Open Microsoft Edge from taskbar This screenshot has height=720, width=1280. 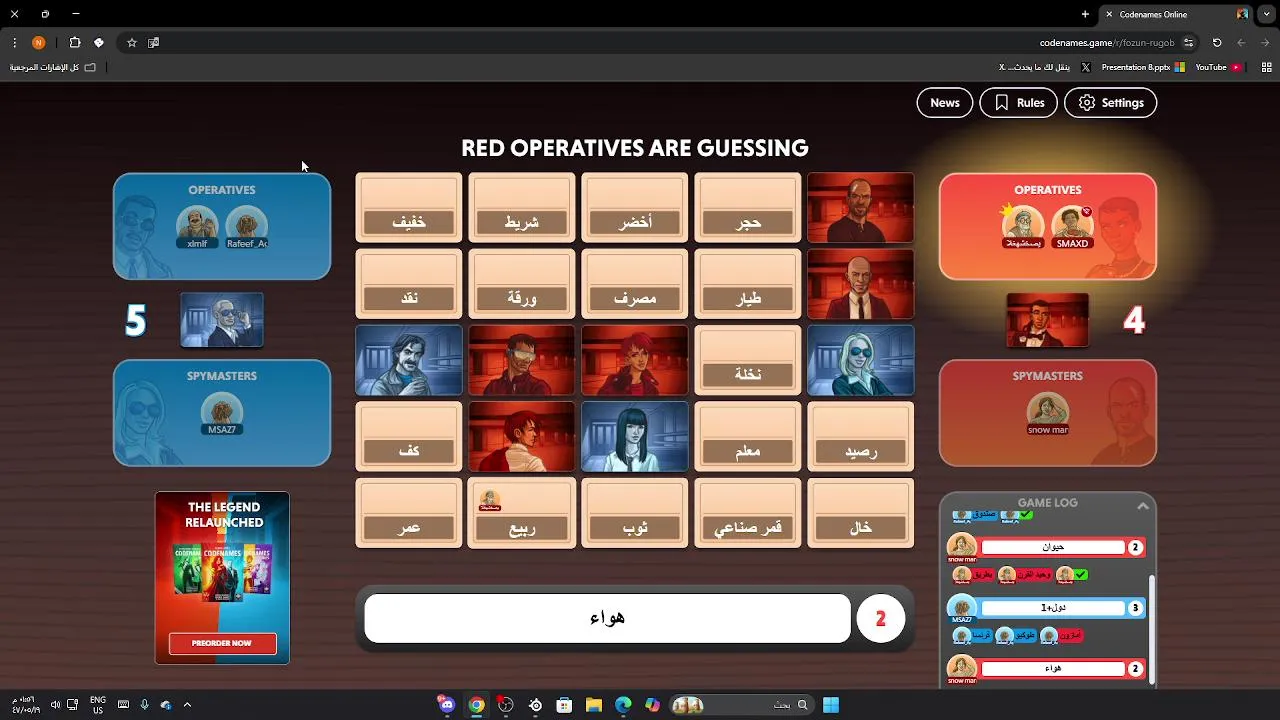coord(623,705)
